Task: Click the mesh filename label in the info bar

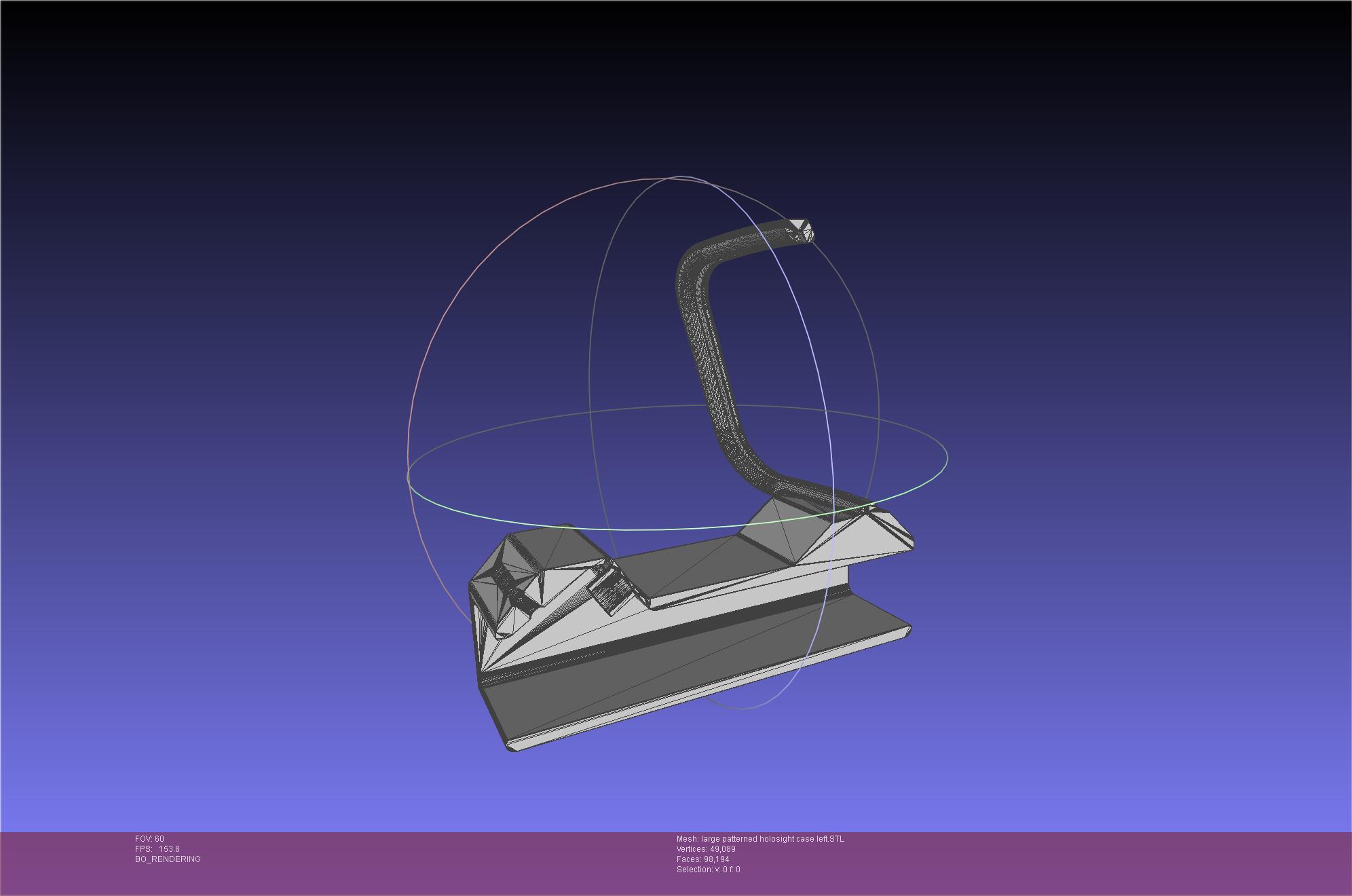Action: tap(760, 839)
